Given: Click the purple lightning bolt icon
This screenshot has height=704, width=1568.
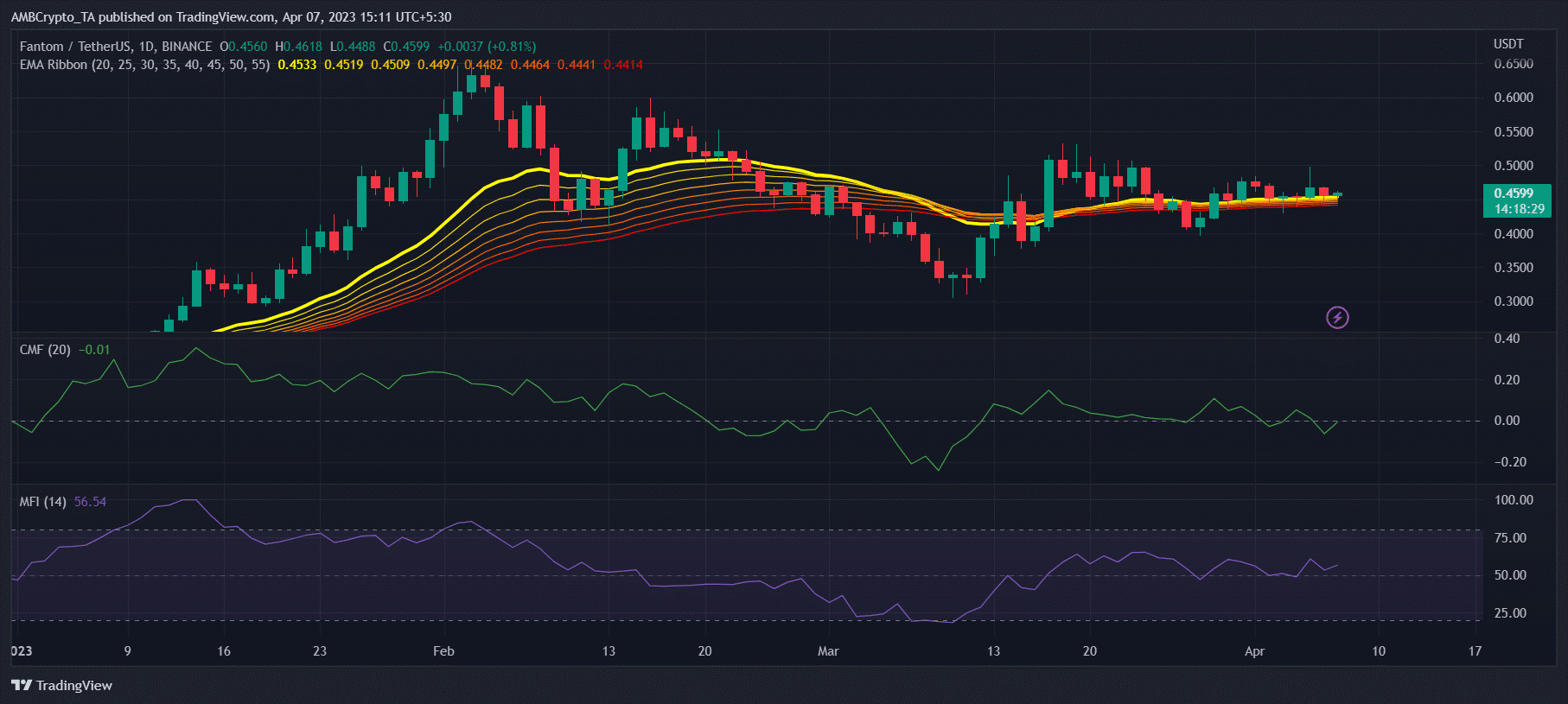Looking at the screenshot, I should click(1337, 318).
